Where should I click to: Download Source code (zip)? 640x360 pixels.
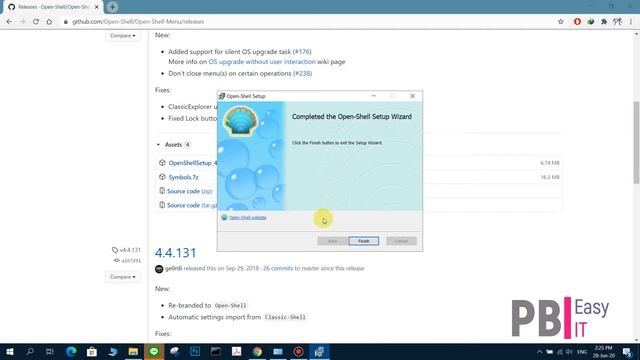pyautogui.click(x=189, y=191)
